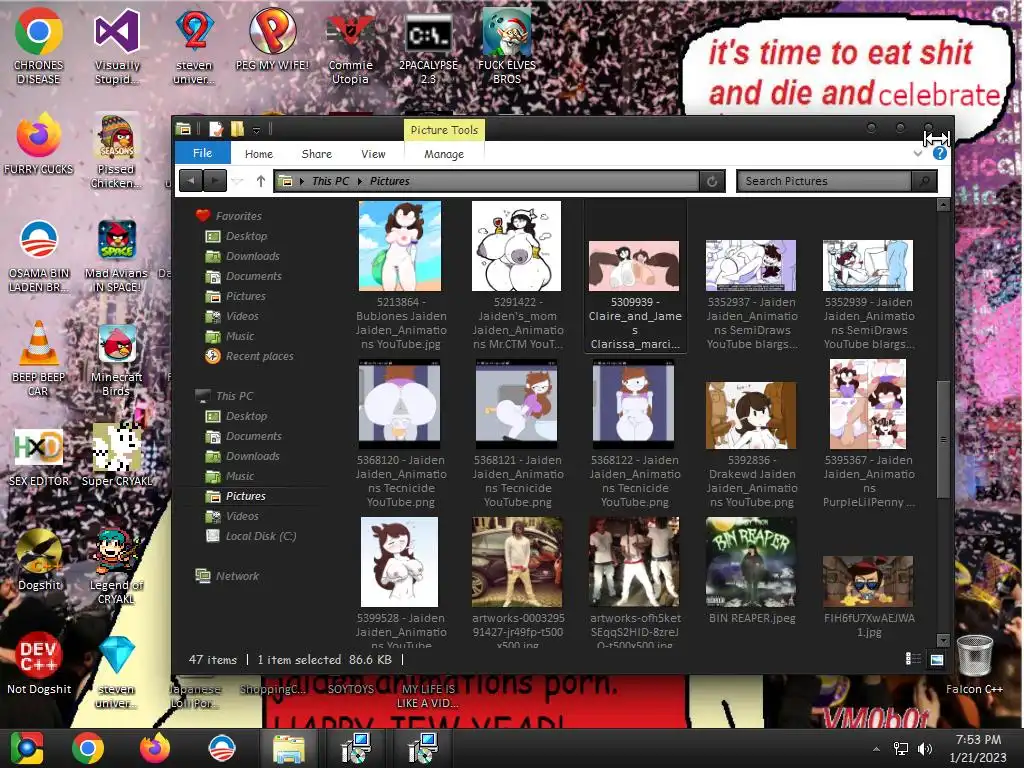This screenshot has width=1024, height=768.
Task: Switch to Large icons view in status bar
Action: point(936,659)
